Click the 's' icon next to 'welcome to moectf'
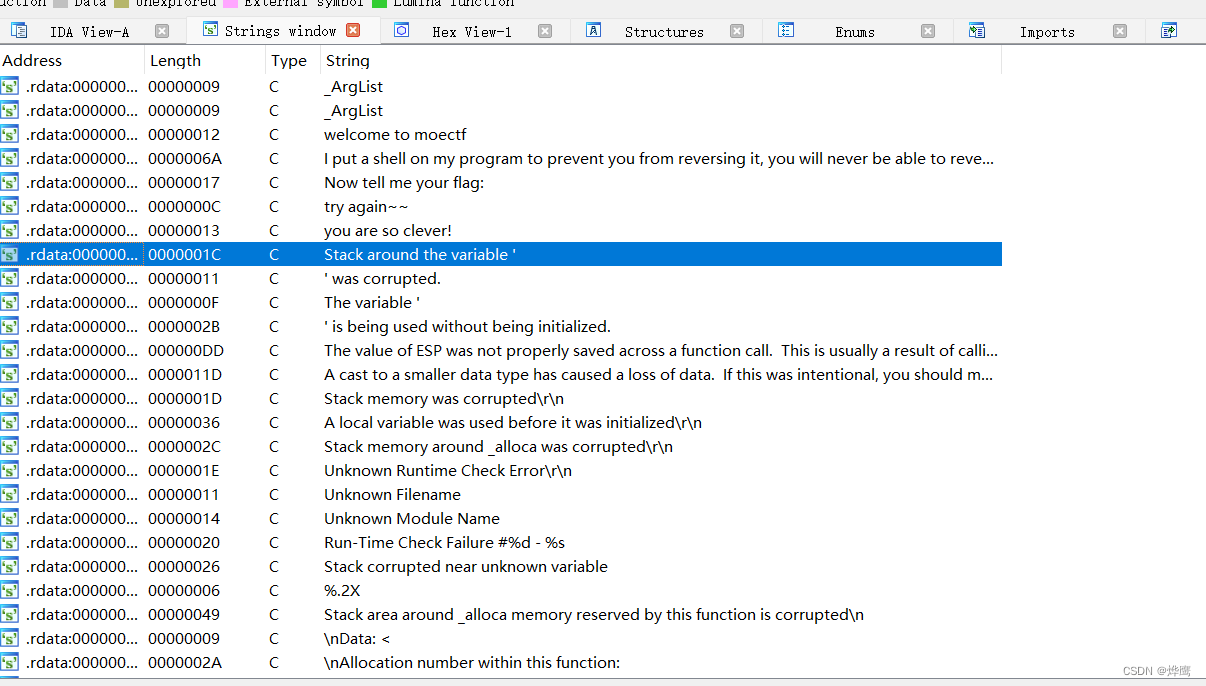Image resolution: width=1206 pixels, height=686 pixels. pos(11,134)
